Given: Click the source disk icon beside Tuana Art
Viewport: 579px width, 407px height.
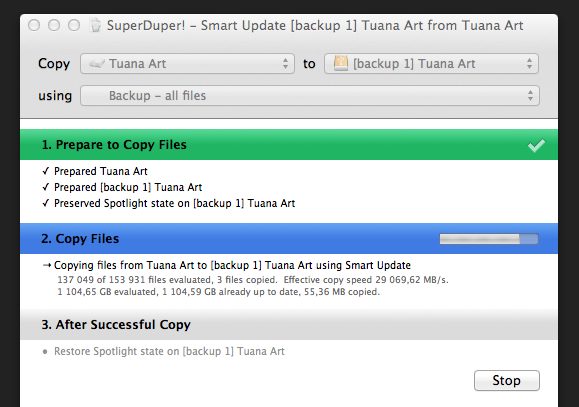Looking at the screenshot, I should click(x=97, y=64).
